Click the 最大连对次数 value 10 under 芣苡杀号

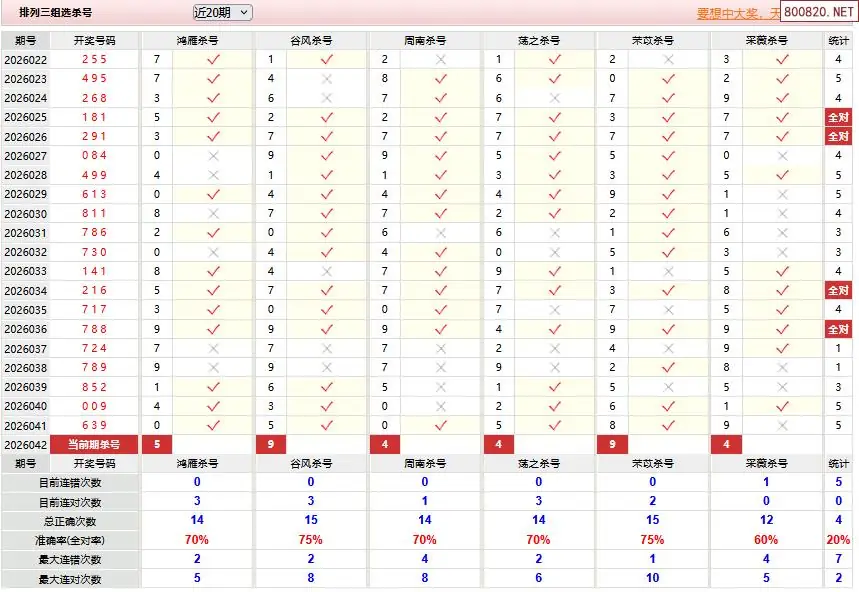pyautogui.click(x=653, y=578)
